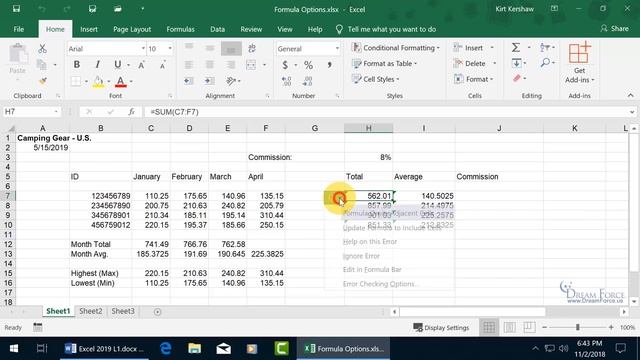Open the font size 10 dropdown
Screen dimensions: 640x360
point(170,49)
